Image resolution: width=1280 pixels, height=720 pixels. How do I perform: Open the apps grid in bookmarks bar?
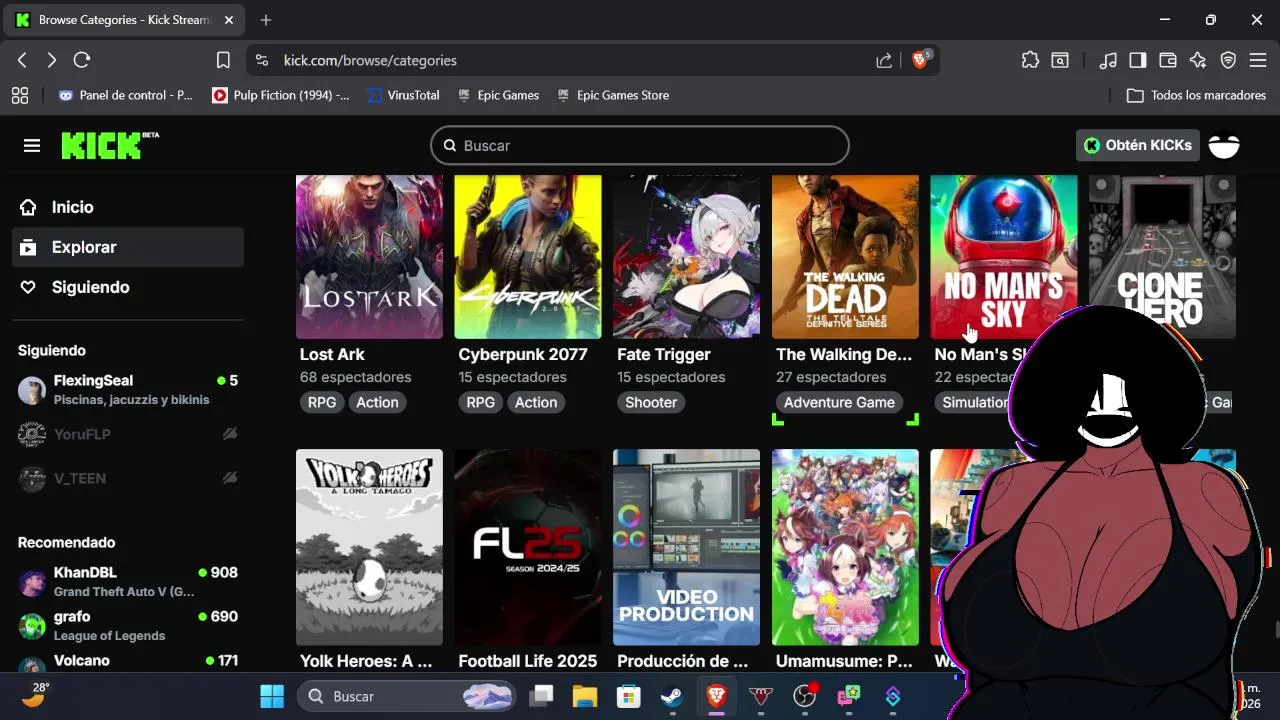pyautogui.click(x=20, y=95)
